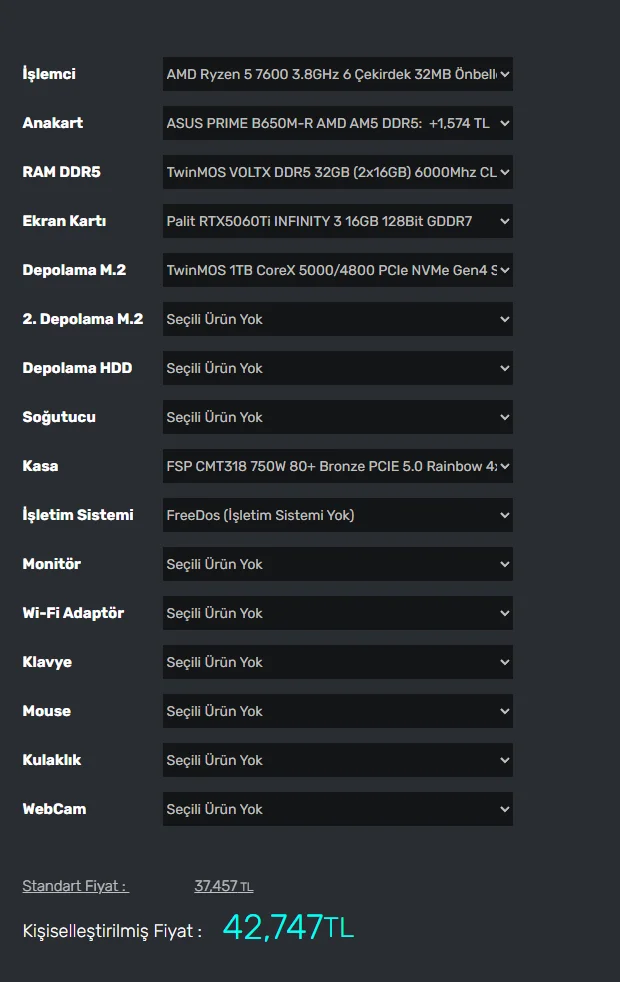Click the İşlemci label

(49, 74)
